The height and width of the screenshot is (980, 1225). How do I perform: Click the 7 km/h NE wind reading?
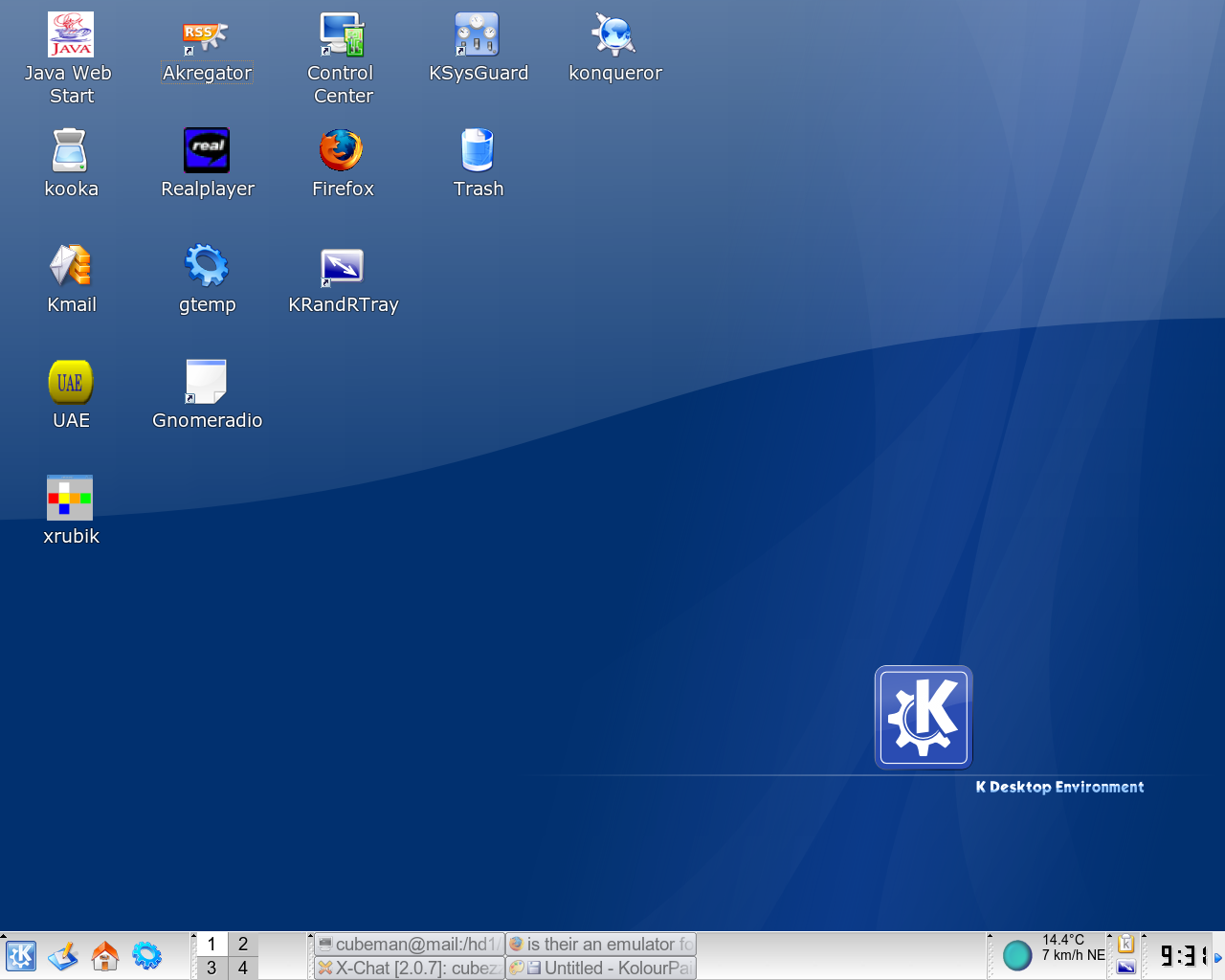pyautogui.click(x=1073, y=955)
